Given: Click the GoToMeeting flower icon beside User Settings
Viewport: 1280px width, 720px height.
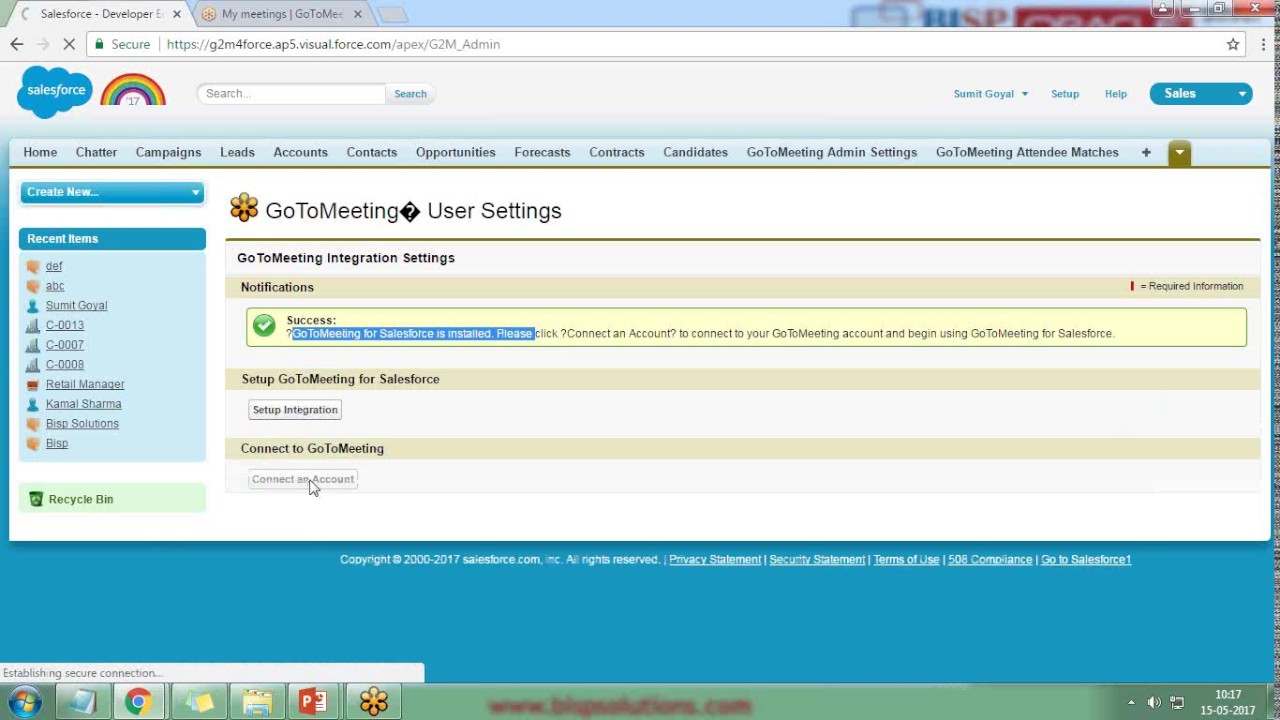Looking at the screenshot, I should point(244,208).
